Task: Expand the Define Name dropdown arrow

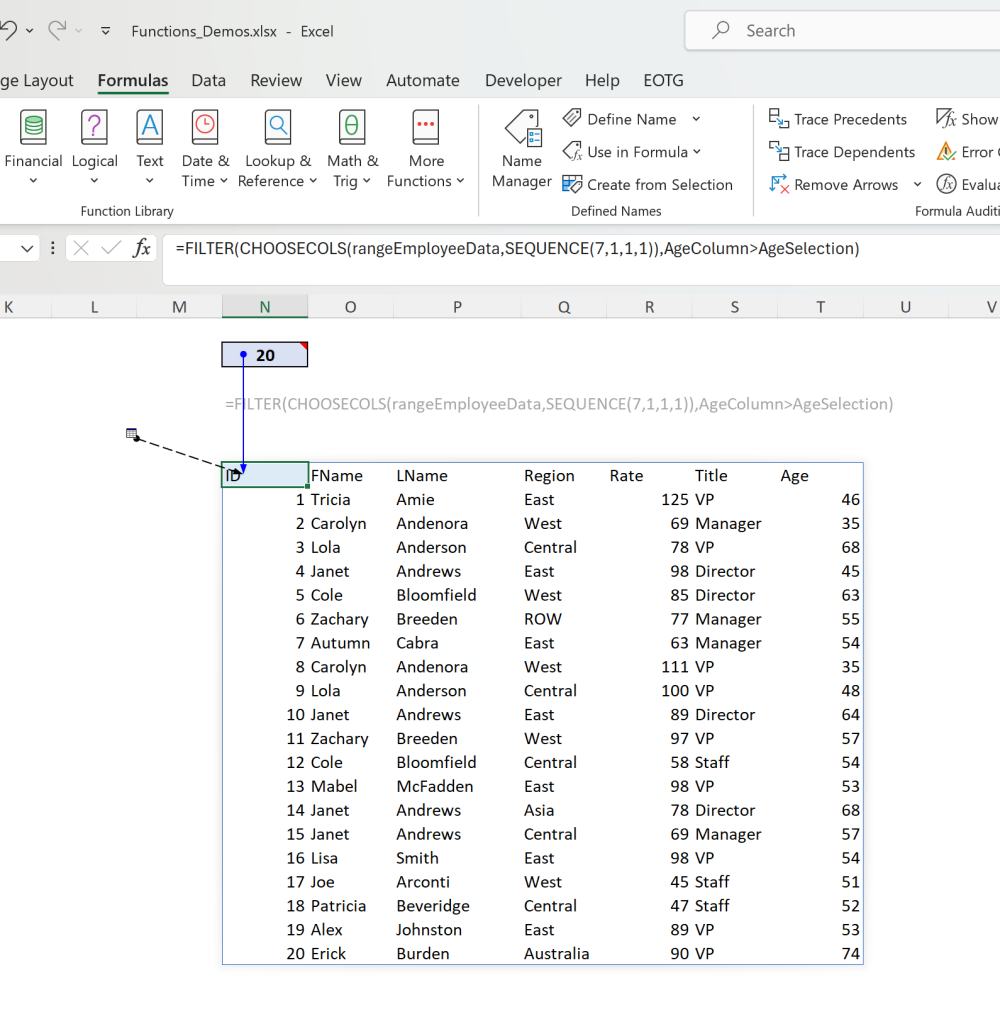Action: (696, 119)
